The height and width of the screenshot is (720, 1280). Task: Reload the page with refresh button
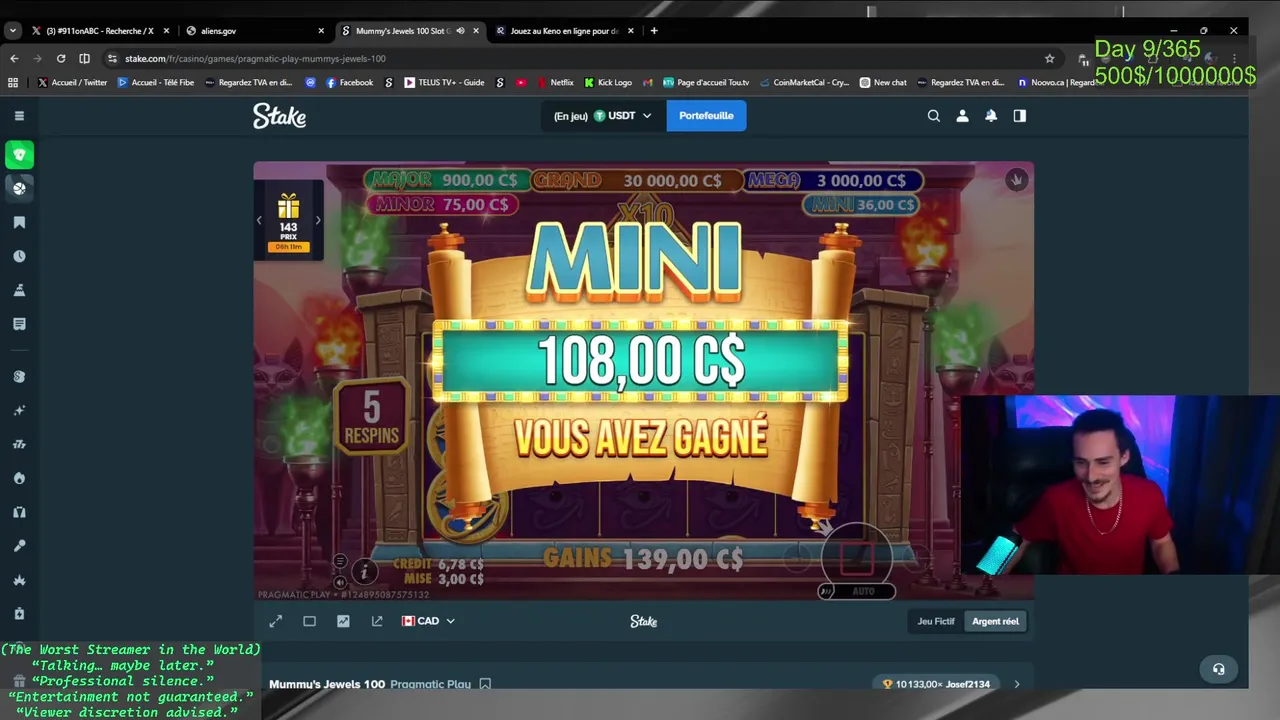coord(61,58)
